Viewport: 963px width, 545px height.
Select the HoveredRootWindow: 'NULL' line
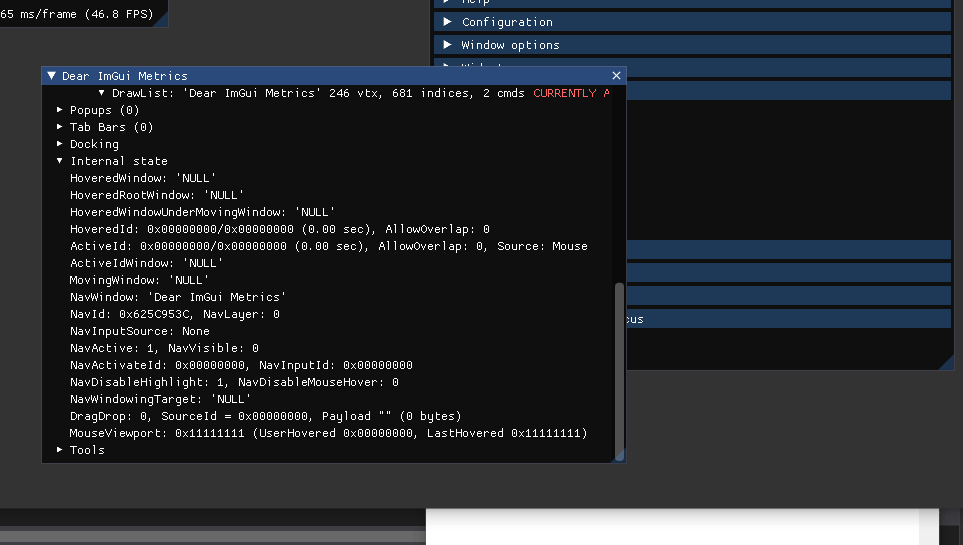157,195
